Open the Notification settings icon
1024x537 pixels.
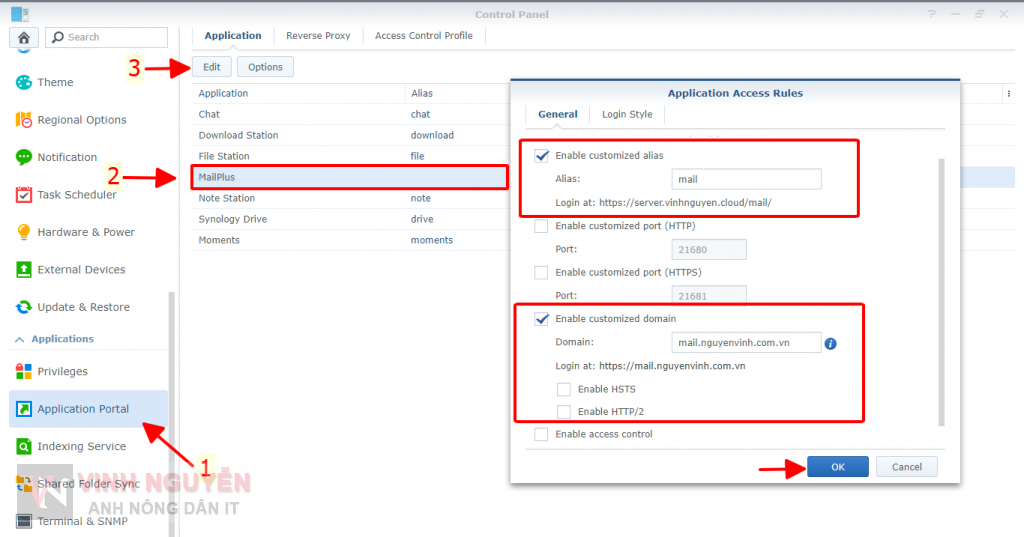pos(24,157)
